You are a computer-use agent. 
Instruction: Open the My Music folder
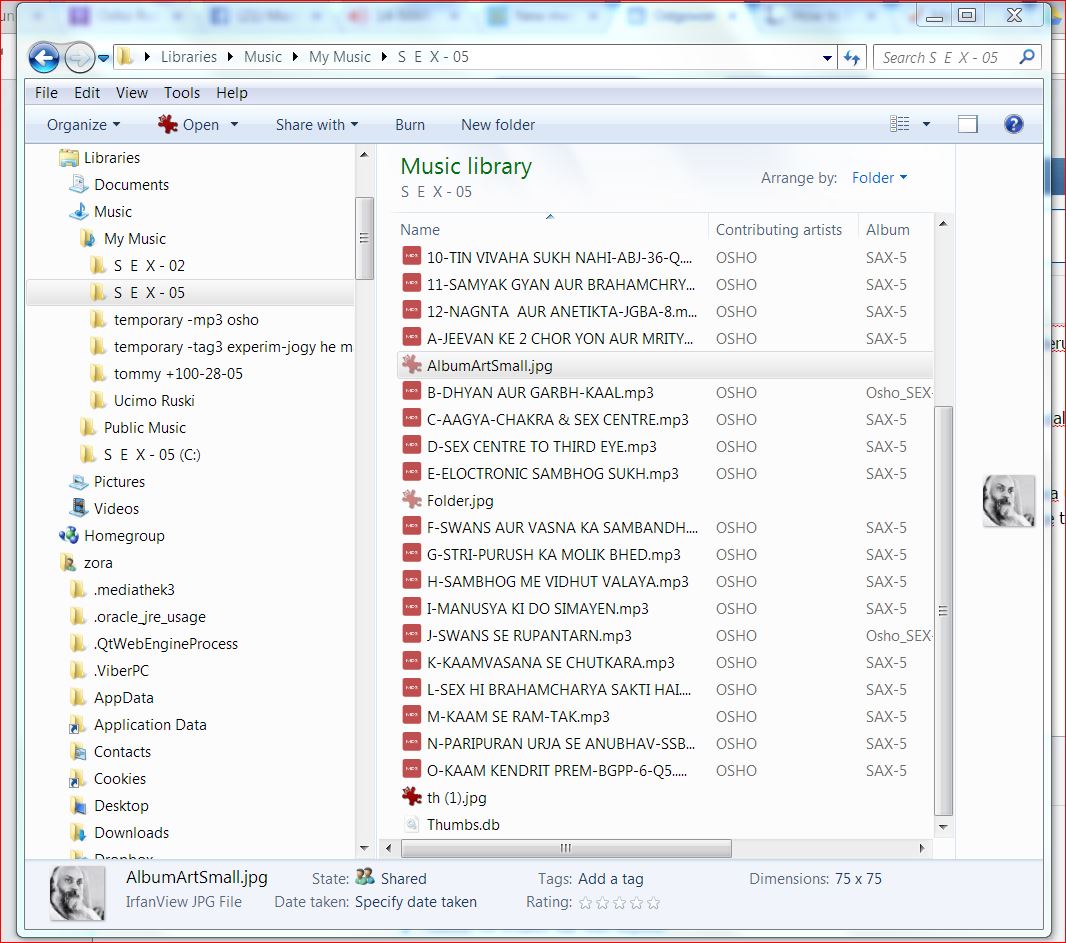point(135,239)
